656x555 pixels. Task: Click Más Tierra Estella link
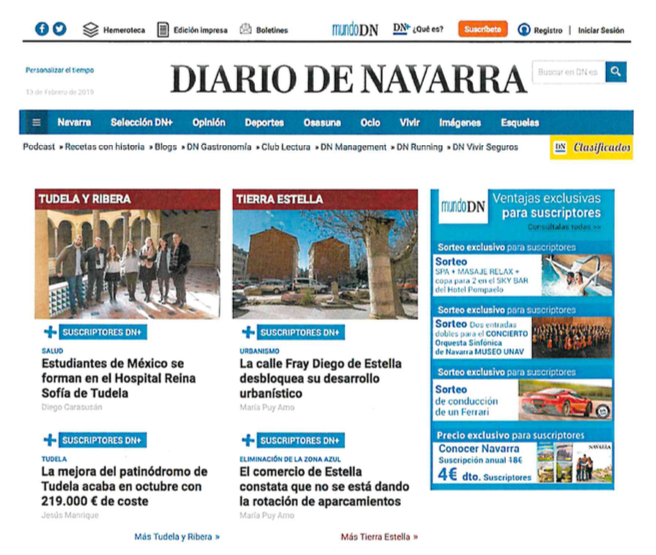pyautogui.click(x=379, y=537)
